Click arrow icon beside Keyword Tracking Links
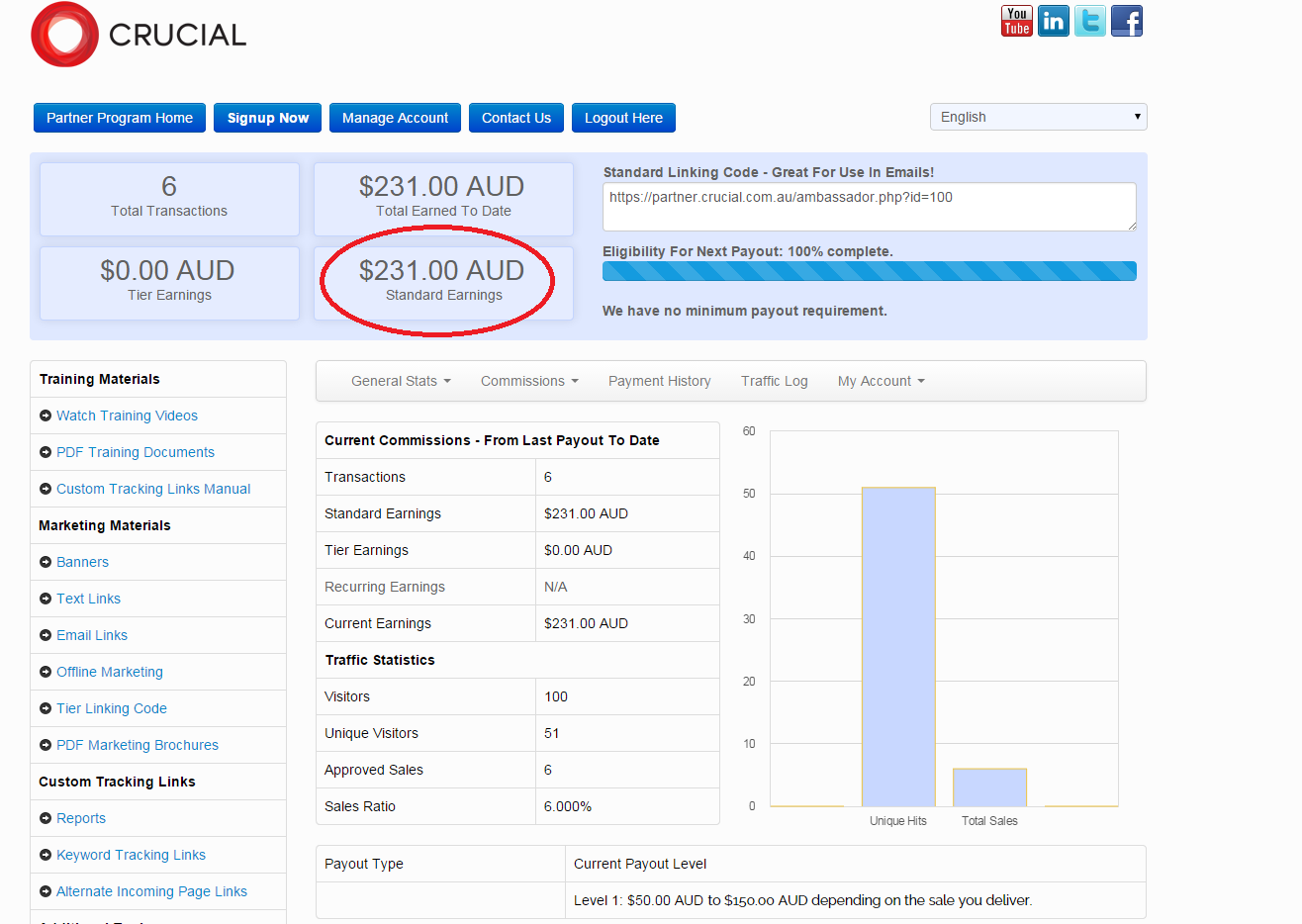This screenshot has width=1302, height=924. (x=46, y=855)
